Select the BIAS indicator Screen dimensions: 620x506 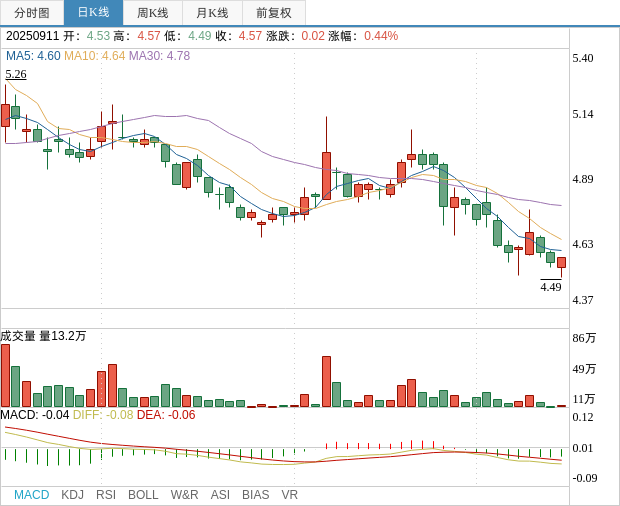(255, 495)
